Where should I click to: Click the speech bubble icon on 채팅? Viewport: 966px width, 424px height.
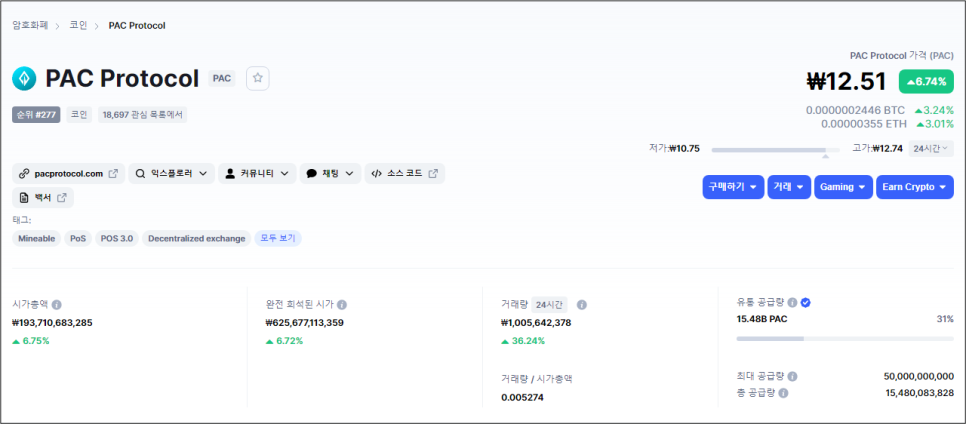(x=312, y=174)
